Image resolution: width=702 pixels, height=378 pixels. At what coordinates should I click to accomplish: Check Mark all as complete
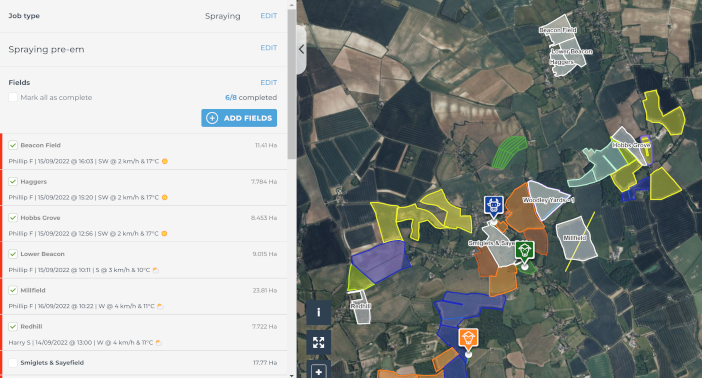click(13, 97)
